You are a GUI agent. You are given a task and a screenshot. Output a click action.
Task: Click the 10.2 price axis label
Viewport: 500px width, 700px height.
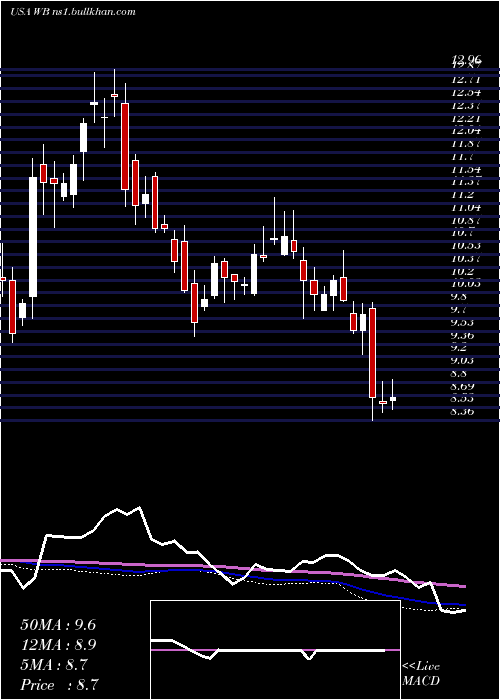462,272
